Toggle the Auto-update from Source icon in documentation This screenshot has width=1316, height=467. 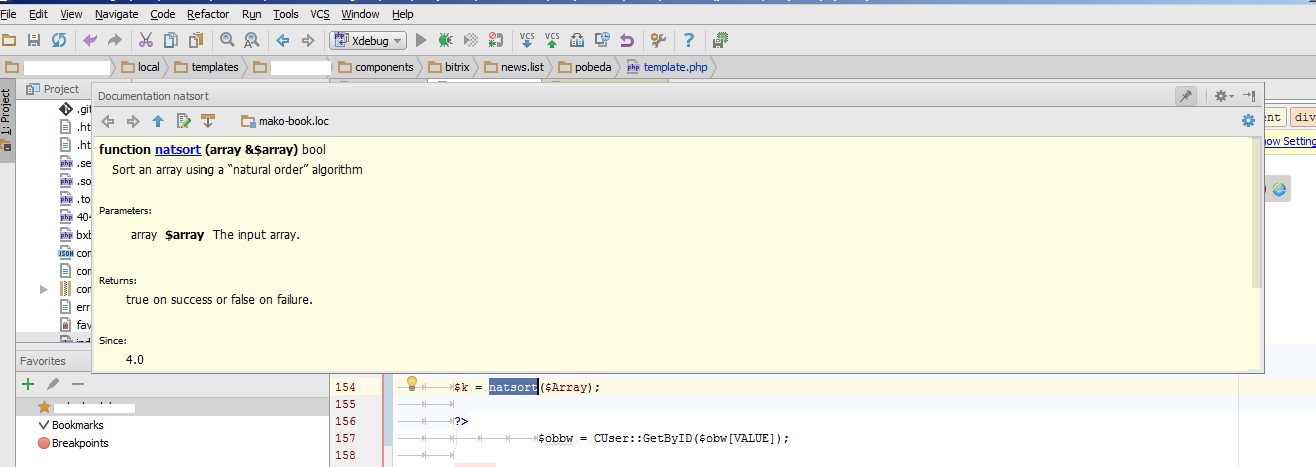coord(208,121)
